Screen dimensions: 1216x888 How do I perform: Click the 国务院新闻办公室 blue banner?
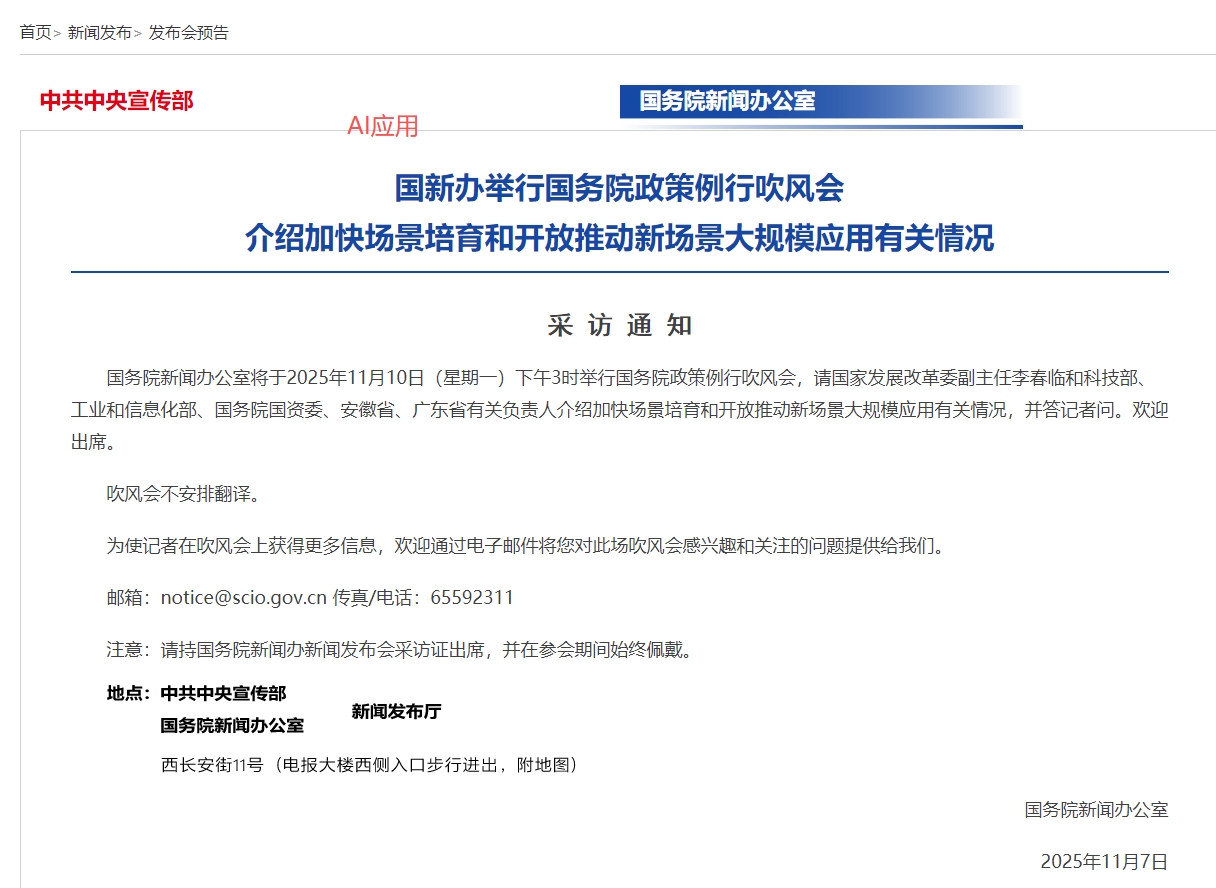(x=821, y=101)
